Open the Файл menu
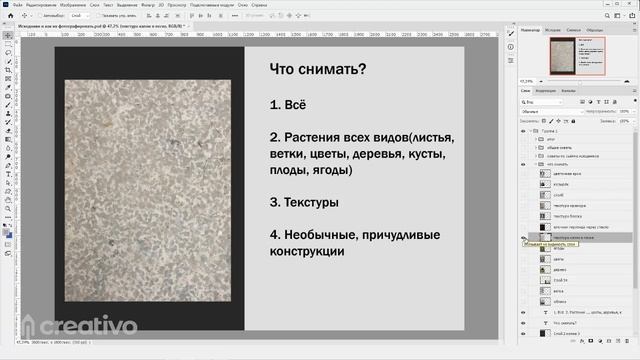The height and width of the screenshot is (360, 640). [18, 5]
